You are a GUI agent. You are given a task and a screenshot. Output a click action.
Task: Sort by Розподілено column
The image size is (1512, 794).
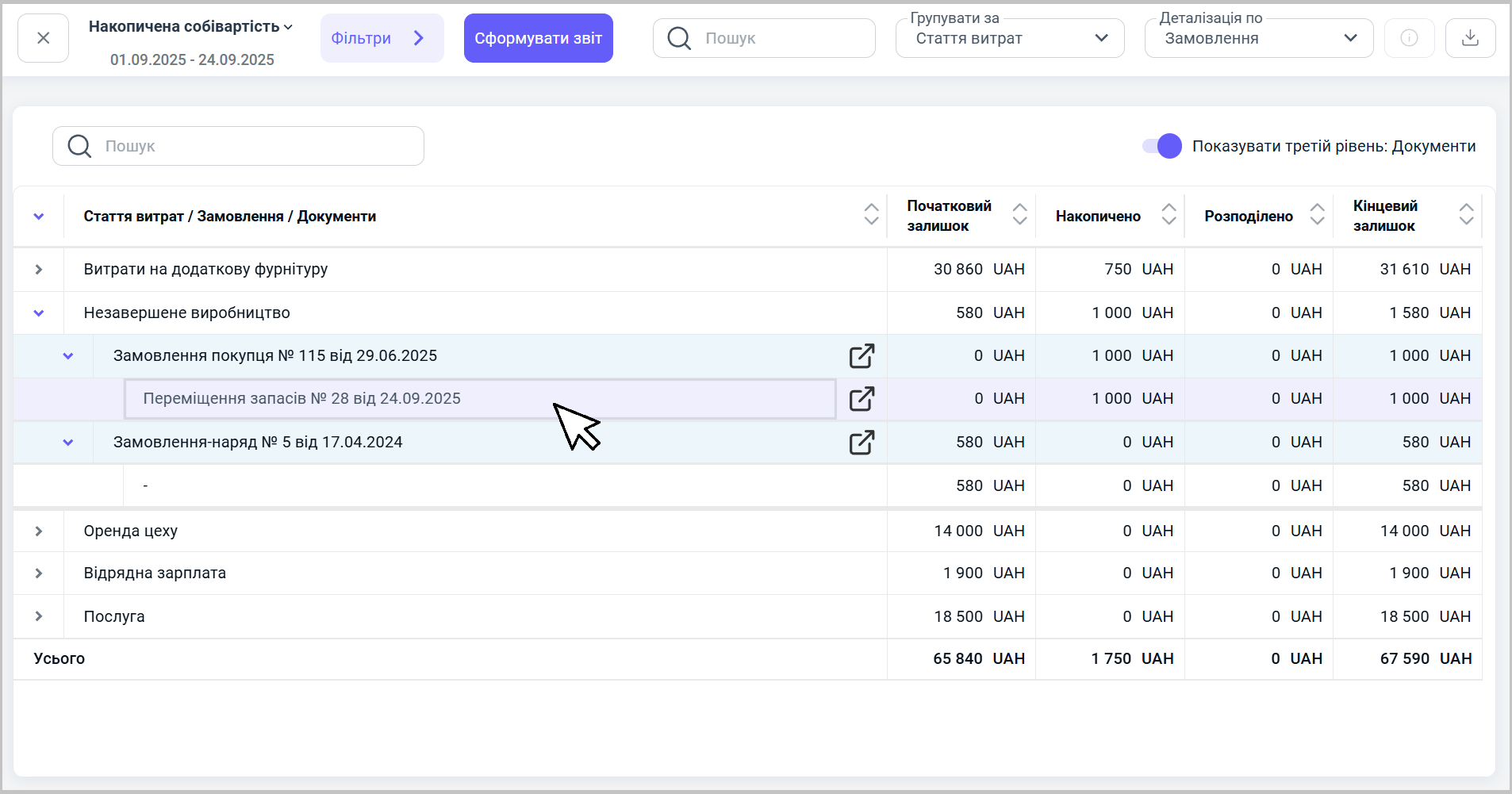1317,214
